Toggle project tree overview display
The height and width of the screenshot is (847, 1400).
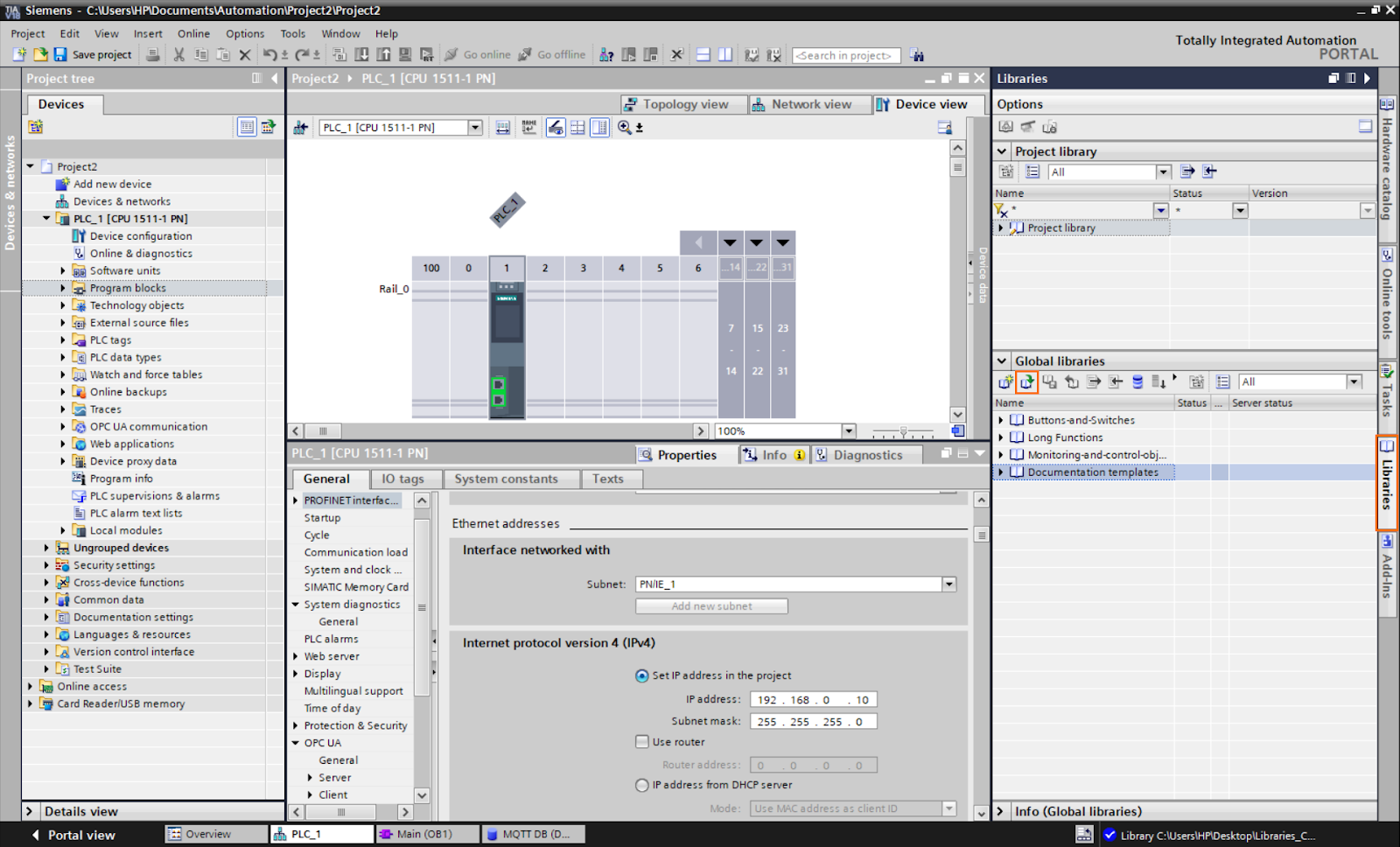click(x=248, y=127)
